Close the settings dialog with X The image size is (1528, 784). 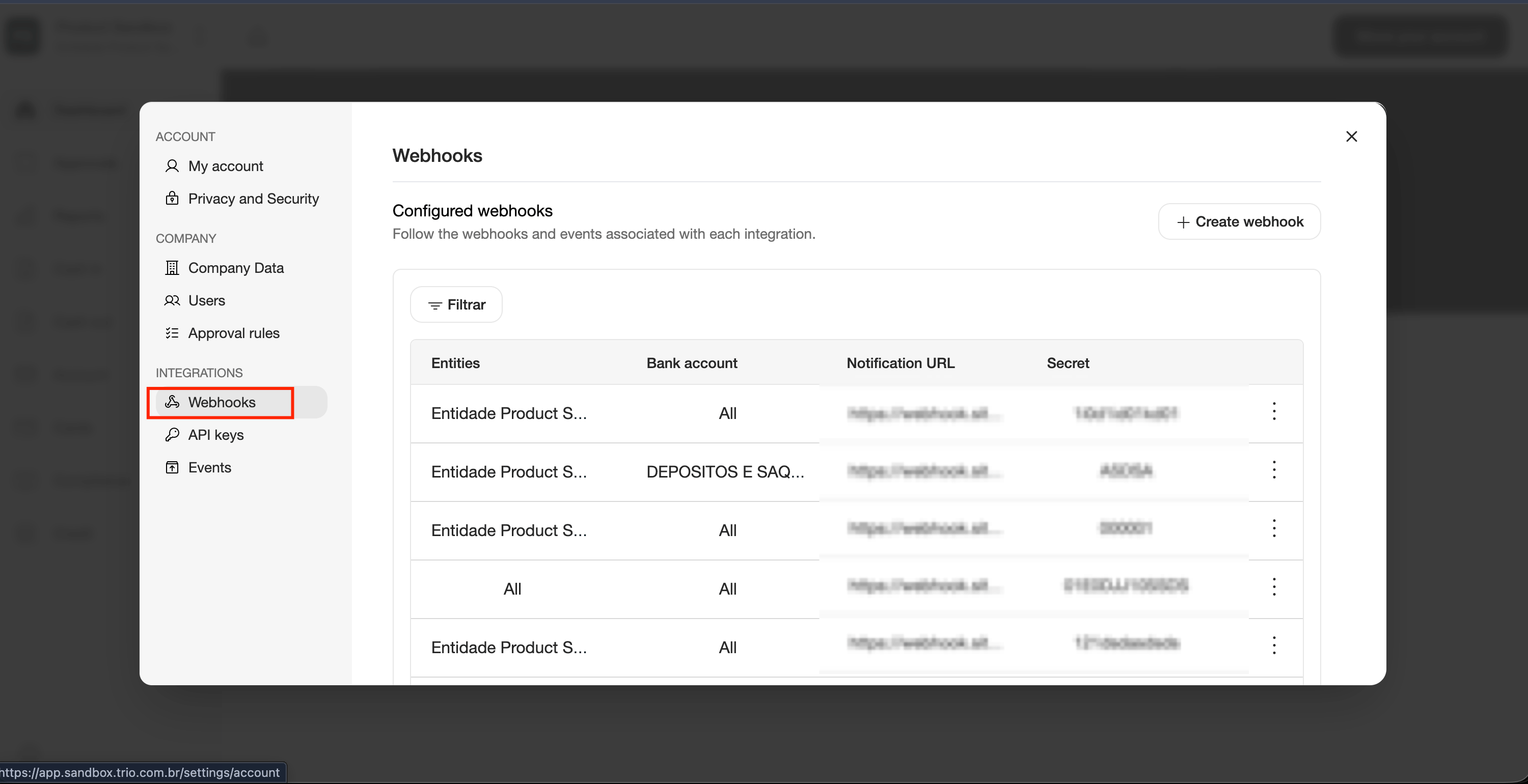coord(1351,136)
